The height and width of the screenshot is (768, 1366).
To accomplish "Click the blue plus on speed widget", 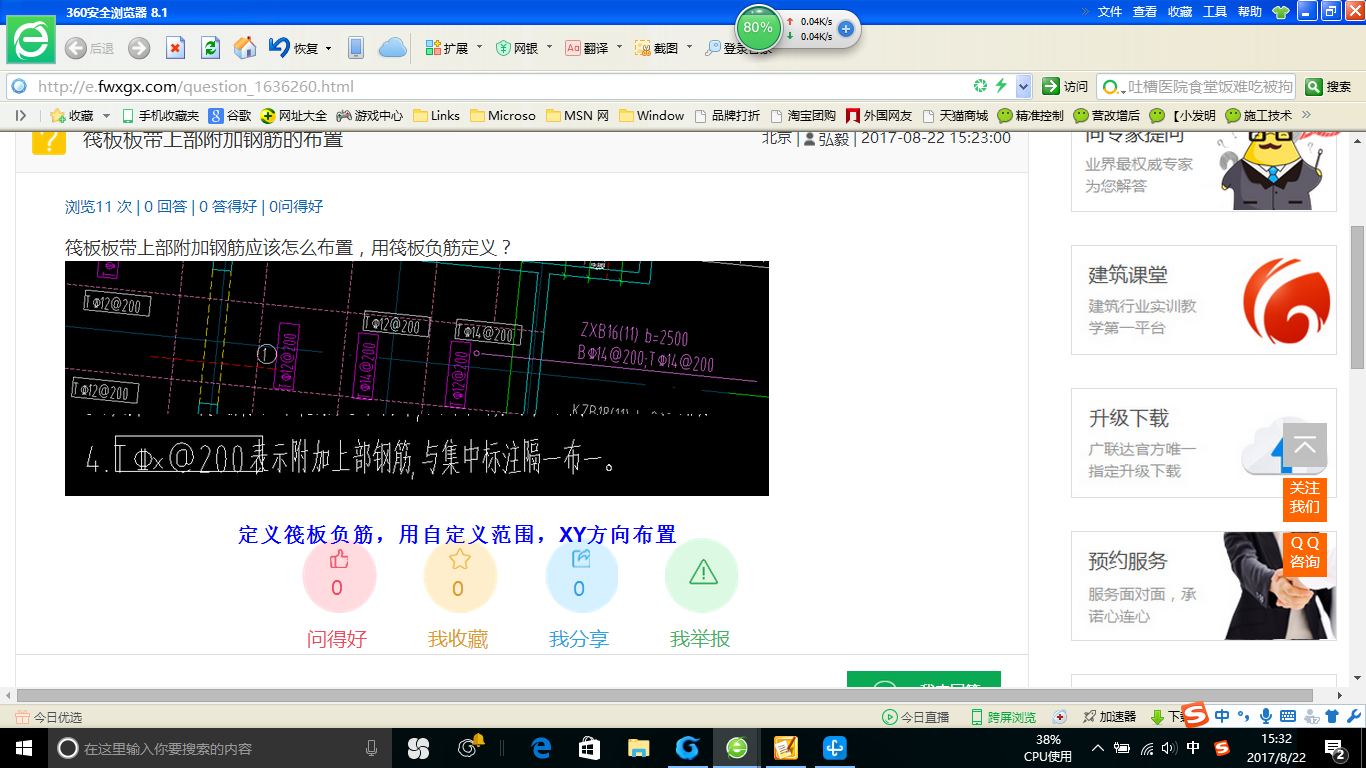I will pos(846,28).
